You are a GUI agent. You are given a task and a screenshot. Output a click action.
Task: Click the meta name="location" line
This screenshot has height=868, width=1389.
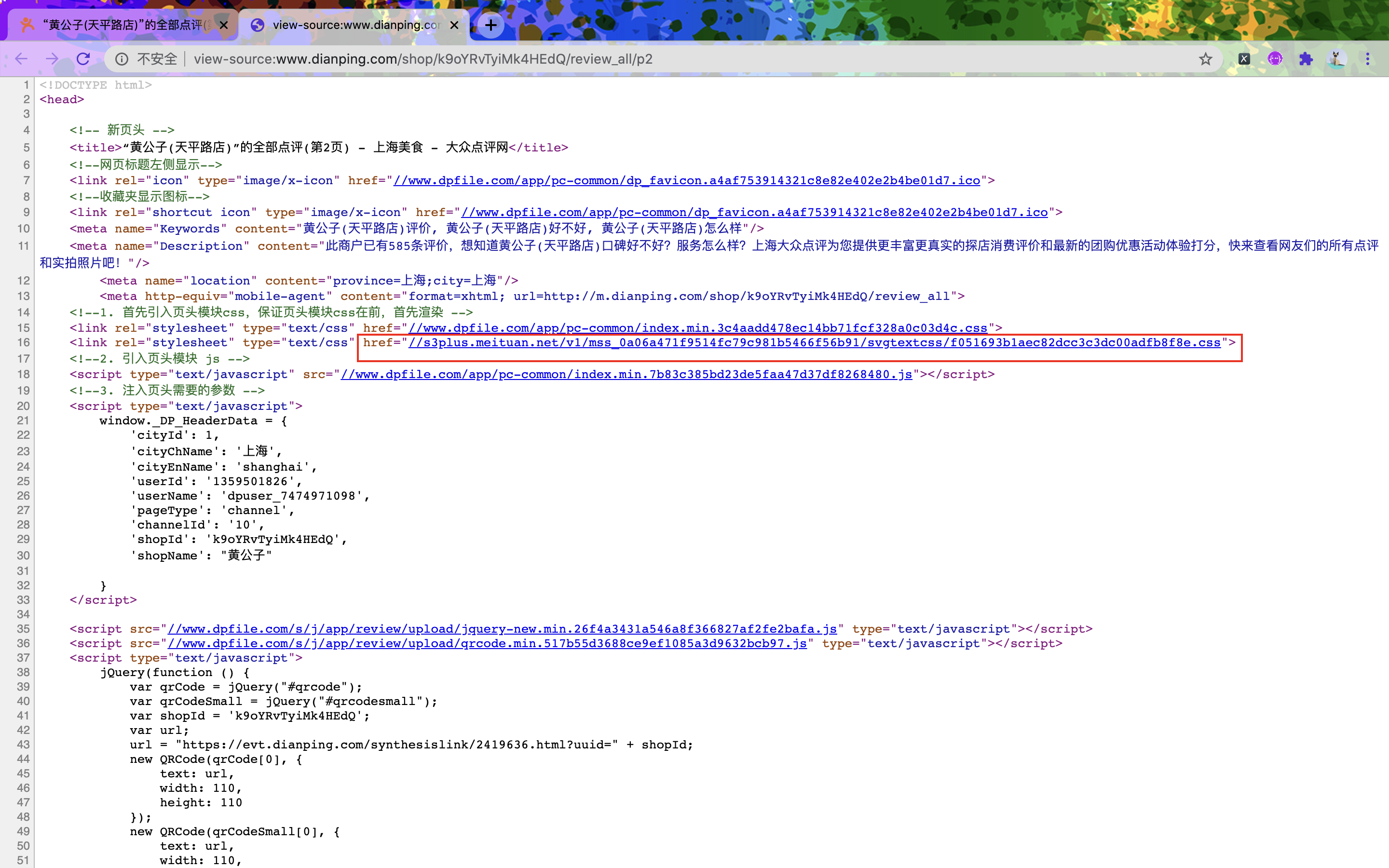[x=309, y=281]
